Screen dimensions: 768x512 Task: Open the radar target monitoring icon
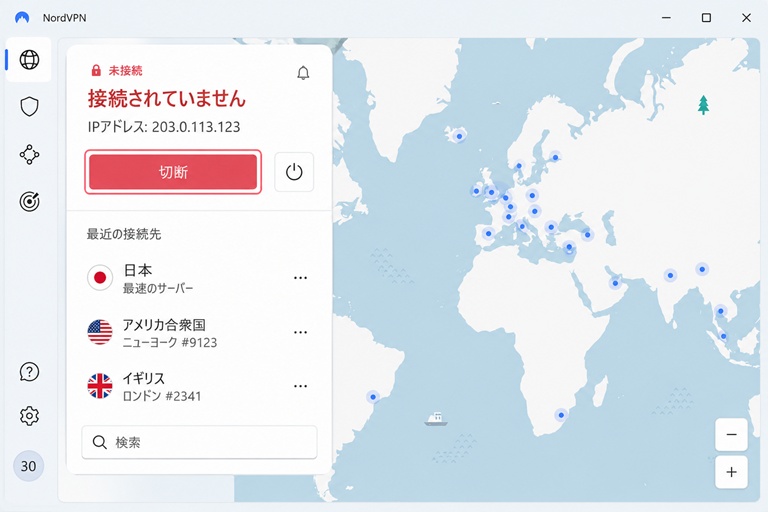coord(29,201)
